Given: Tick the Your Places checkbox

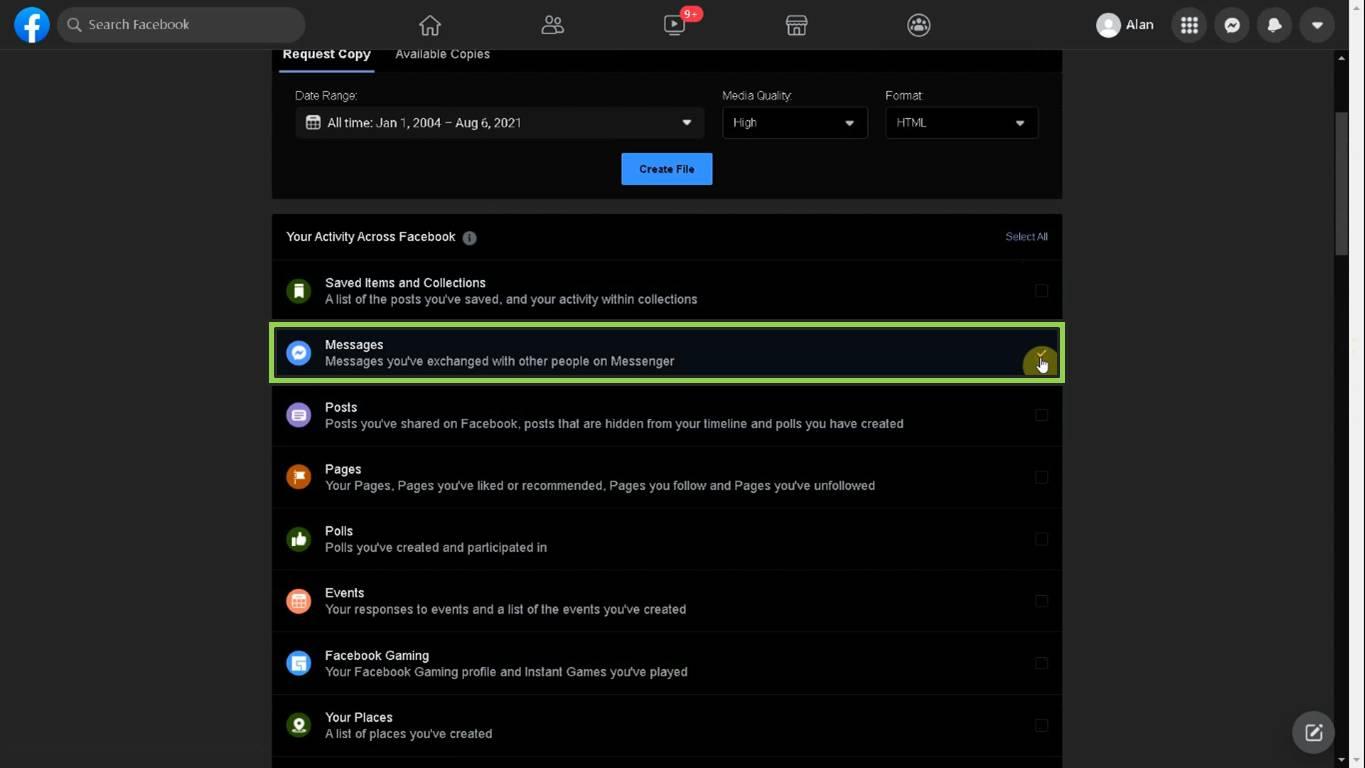Looking at the screenshot, I should pyautogui.click(x=1041, y=725).
